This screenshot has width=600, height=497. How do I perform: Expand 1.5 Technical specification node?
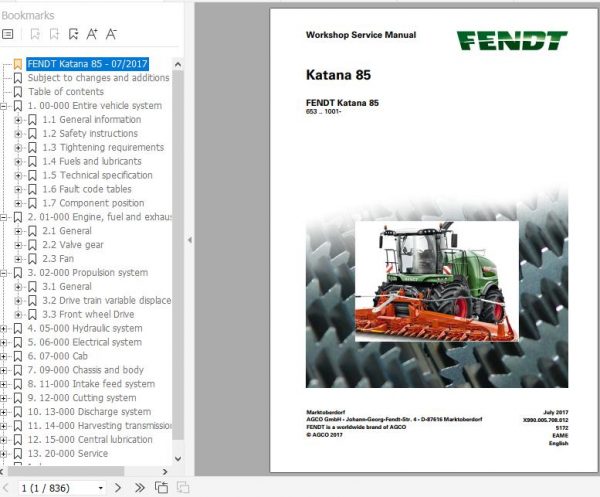(18, 176)
